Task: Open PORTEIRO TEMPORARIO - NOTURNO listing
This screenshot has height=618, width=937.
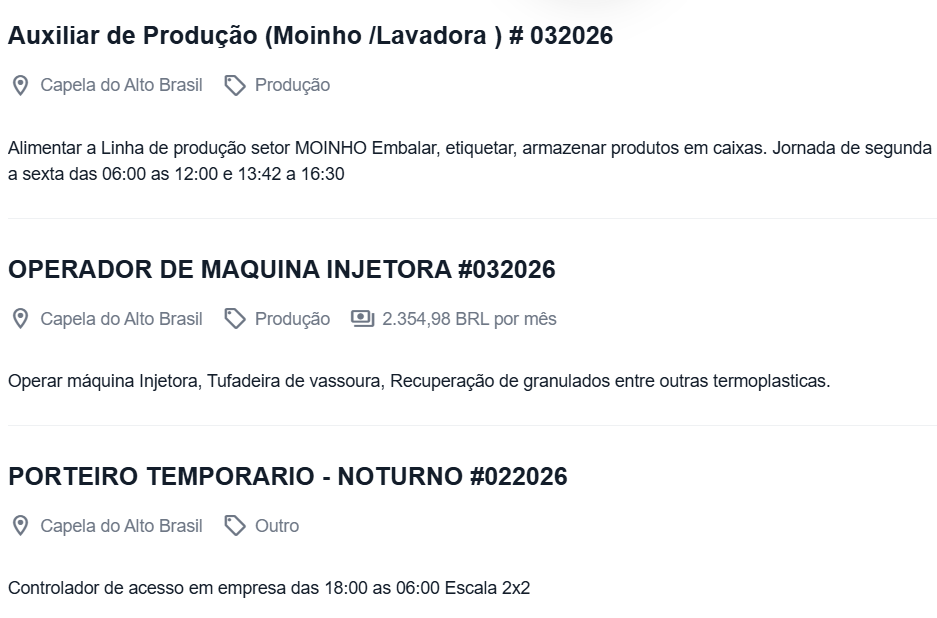Action: pos(287,477)
